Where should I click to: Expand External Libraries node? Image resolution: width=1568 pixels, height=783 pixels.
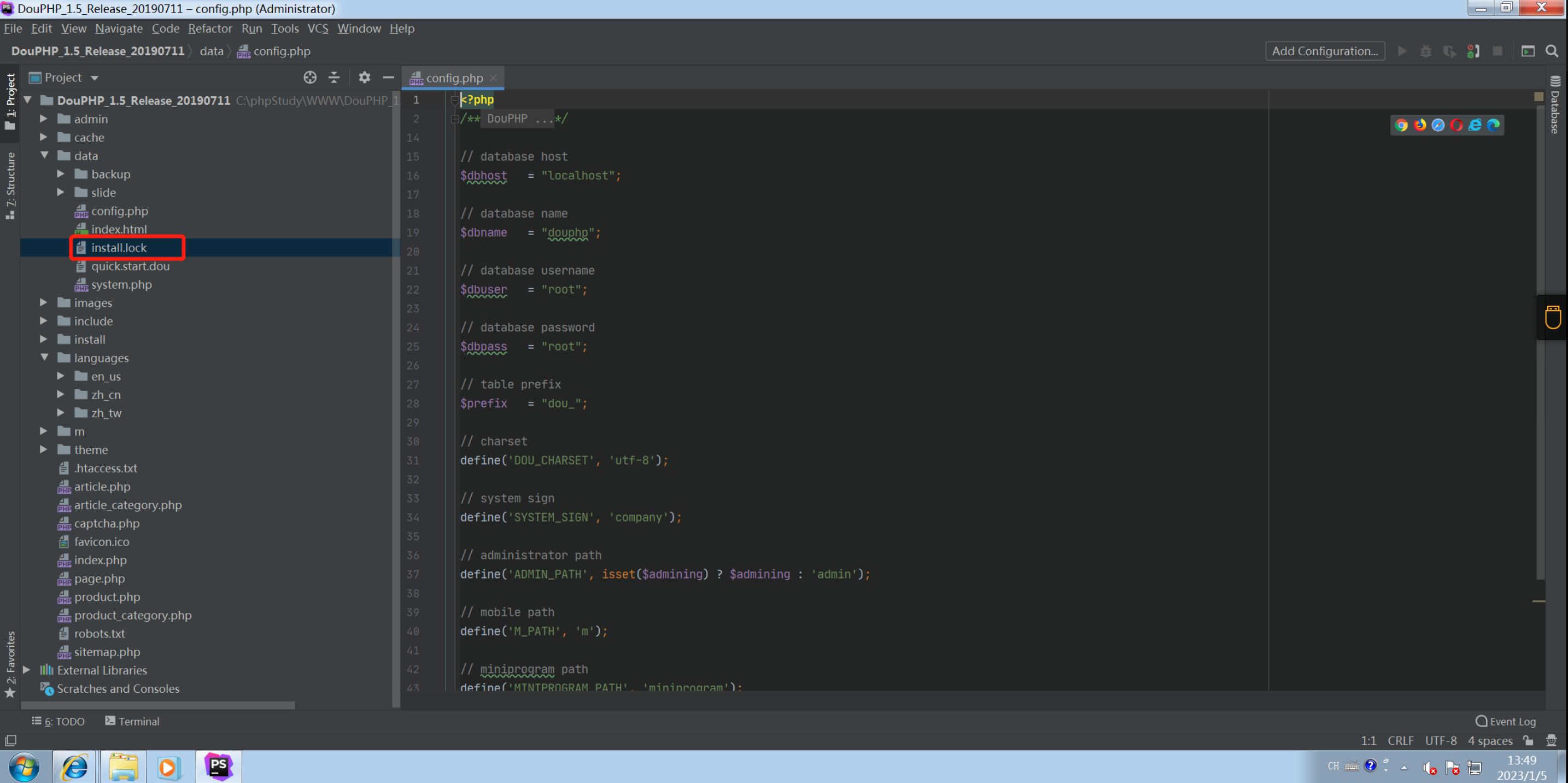[x=26, y=670]
